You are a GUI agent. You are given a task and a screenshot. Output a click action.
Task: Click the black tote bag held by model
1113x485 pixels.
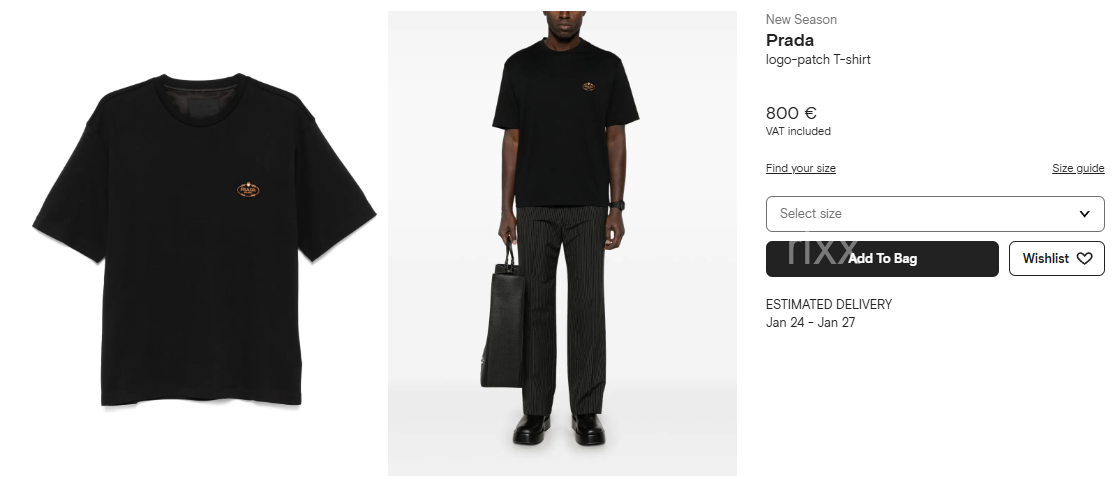pos(503,321)
